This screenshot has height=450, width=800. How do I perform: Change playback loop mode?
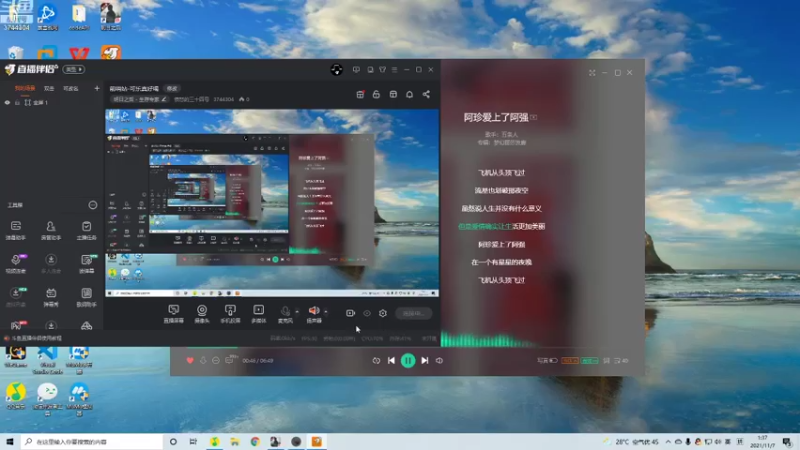(376, 361)
